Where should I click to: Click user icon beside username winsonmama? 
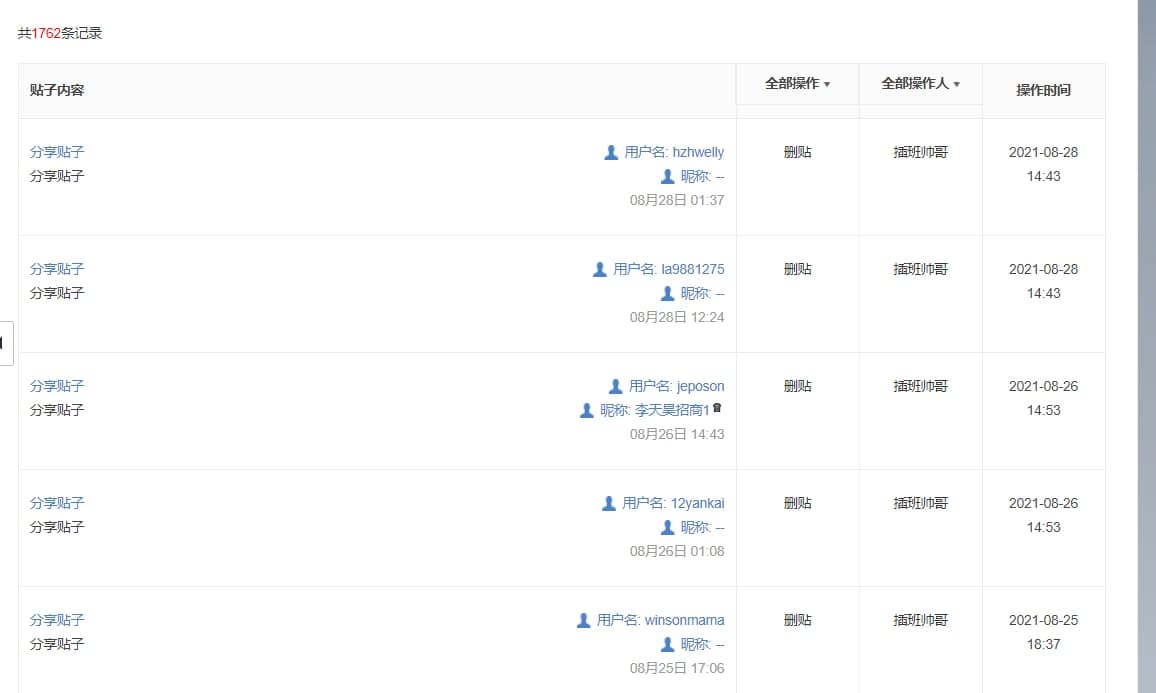pos(584,620)
